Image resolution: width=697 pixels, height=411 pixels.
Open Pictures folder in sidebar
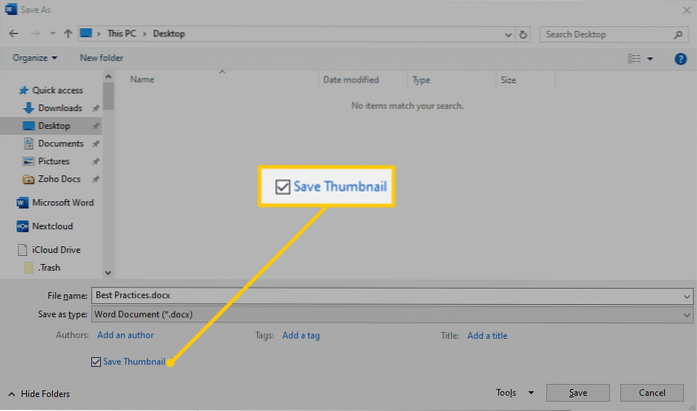point(46,161)
